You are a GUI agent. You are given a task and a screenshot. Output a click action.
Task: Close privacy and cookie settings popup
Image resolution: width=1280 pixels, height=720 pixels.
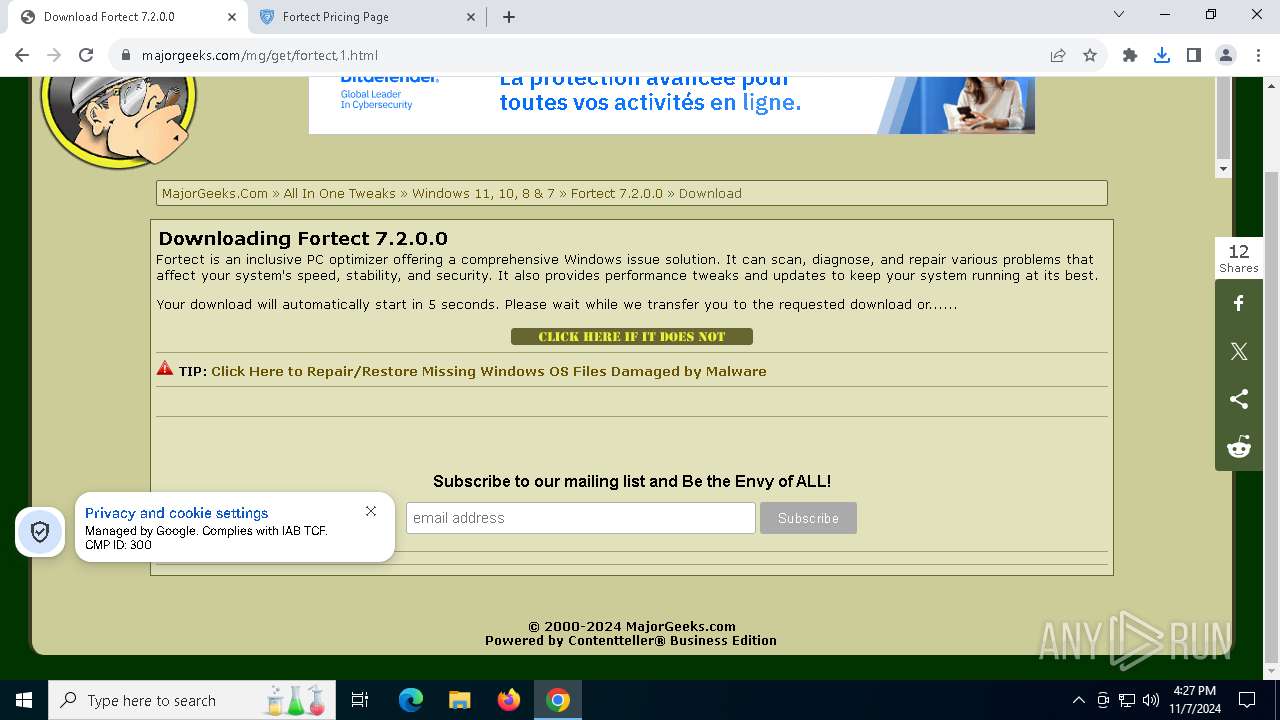(x=371, y=511)
